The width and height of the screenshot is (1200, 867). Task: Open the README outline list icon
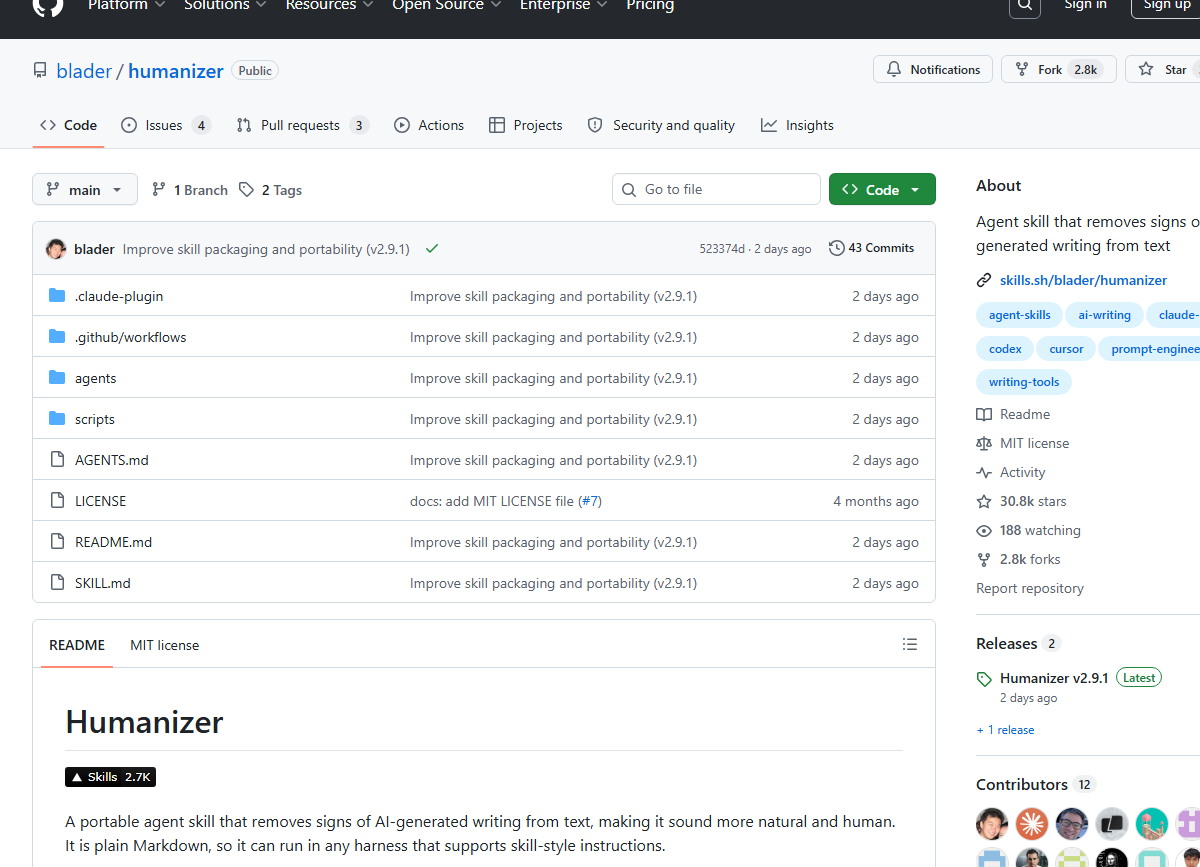pos(910,645)
